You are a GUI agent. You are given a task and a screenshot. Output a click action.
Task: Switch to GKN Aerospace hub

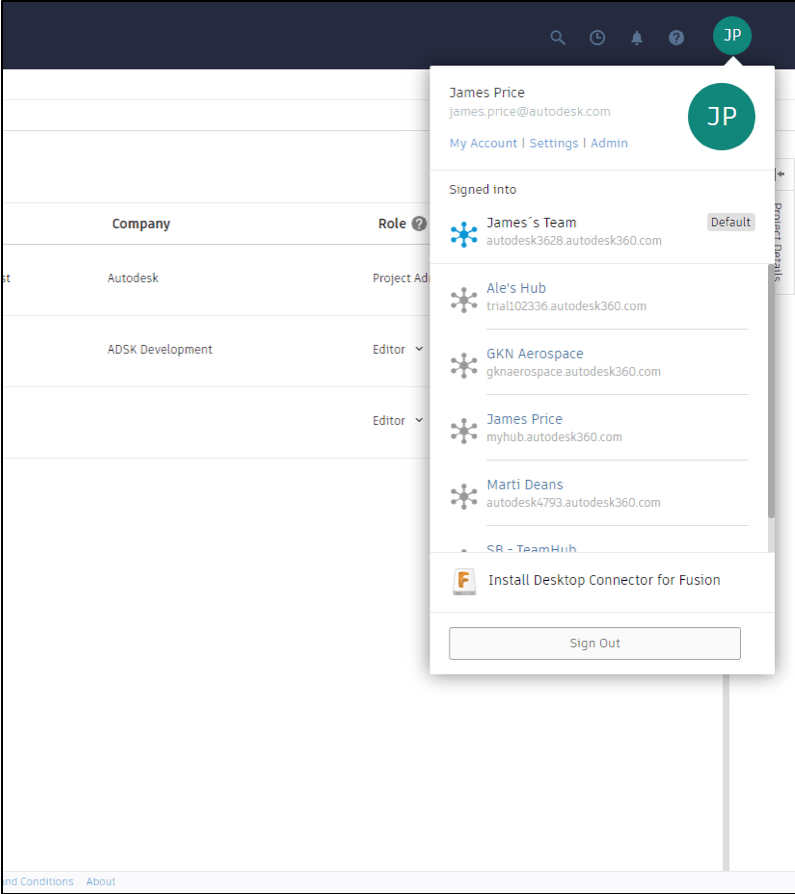pos(534,354)
